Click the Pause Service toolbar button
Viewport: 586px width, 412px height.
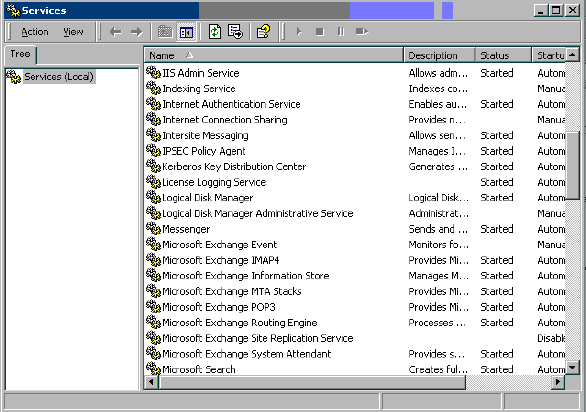pos(341,32)
